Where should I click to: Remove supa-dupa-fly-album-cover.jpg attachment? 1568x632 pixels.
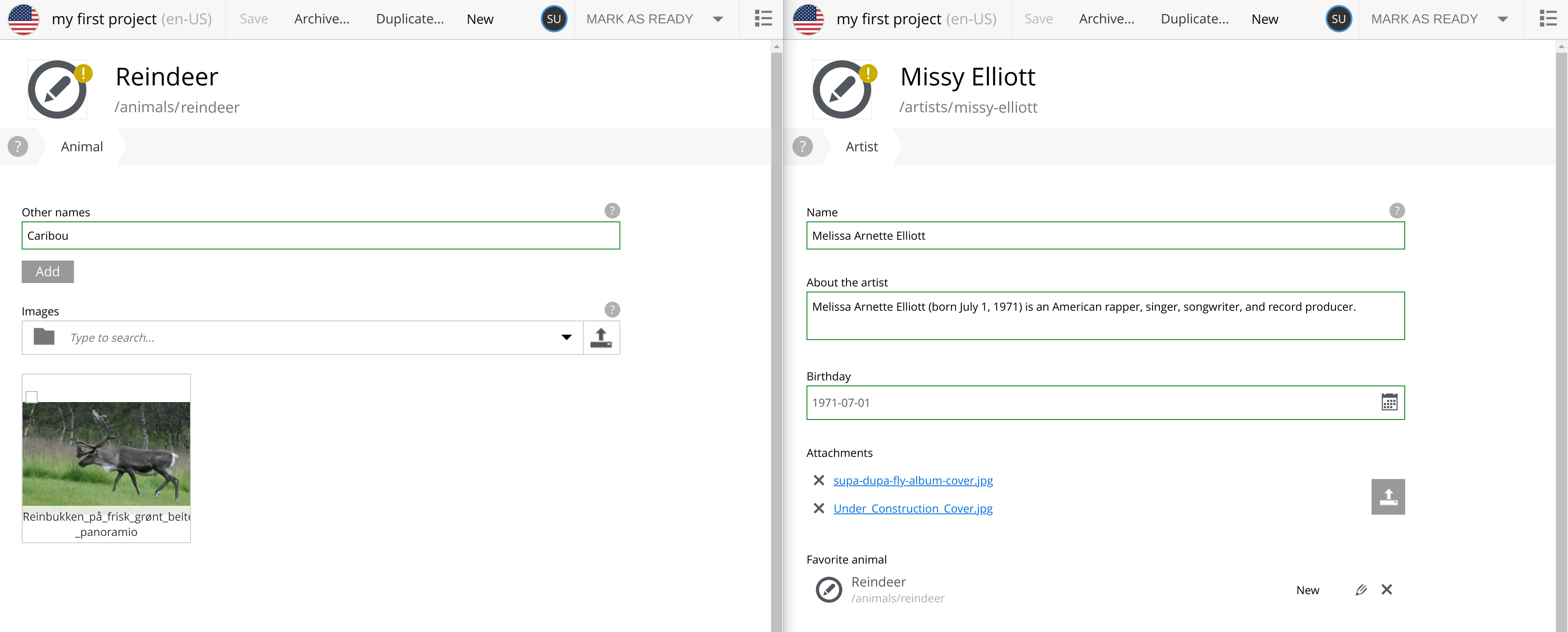pyautogui.click(x=819, y=481)
